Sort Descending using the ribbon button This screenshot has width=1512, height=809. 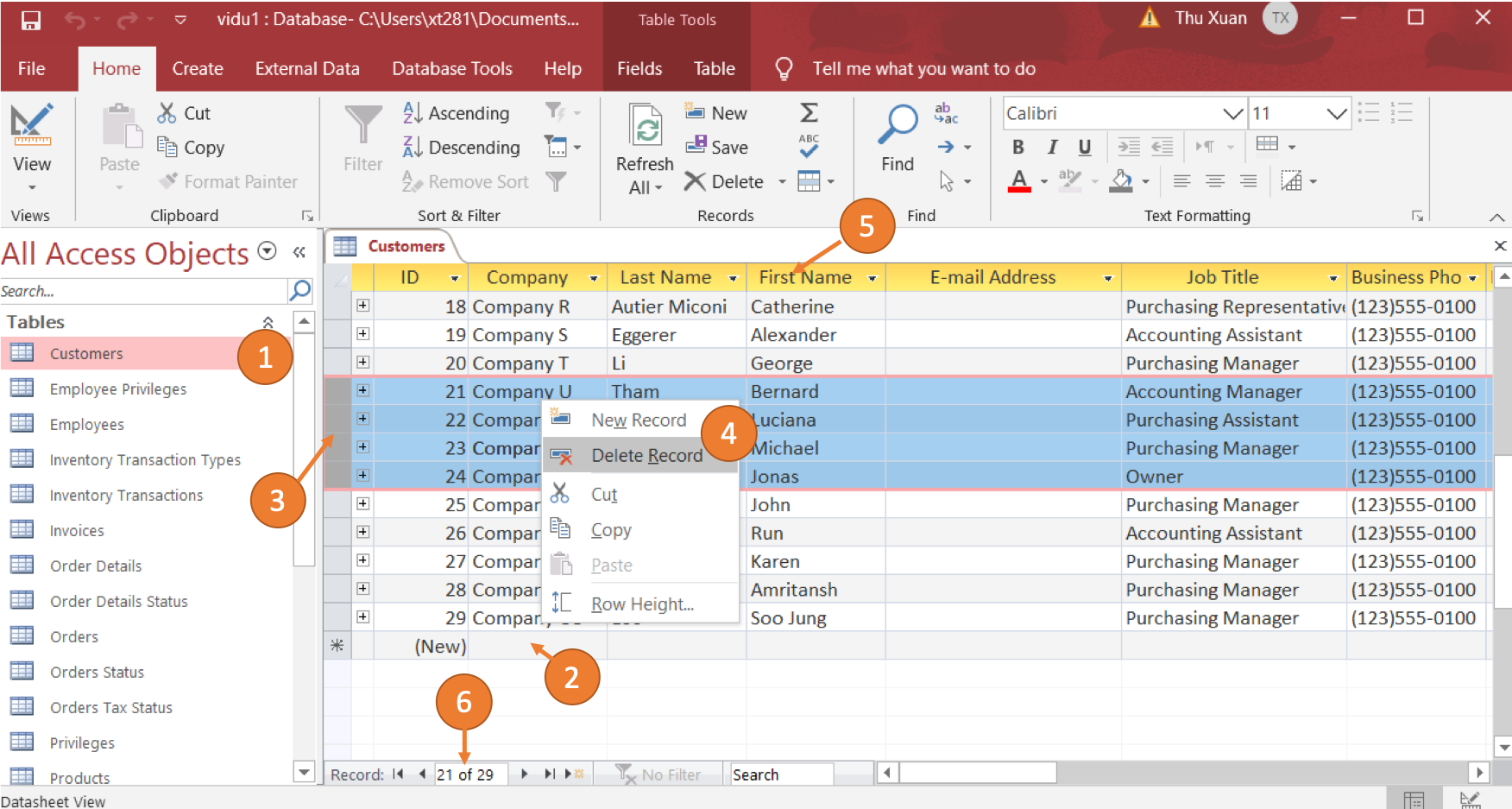pos(462,148)
